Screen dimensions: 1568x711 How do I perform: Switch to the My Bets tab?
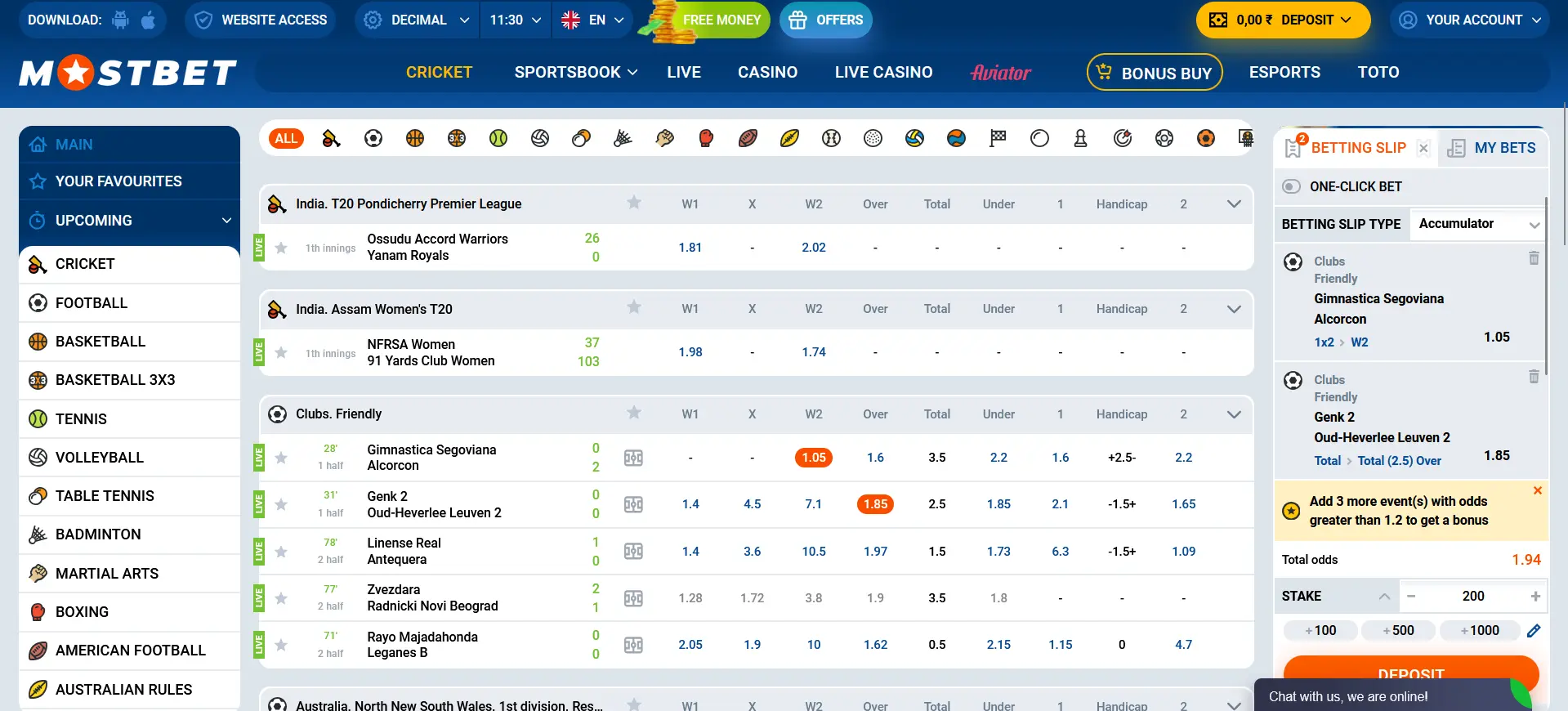tap(1492, 148)
